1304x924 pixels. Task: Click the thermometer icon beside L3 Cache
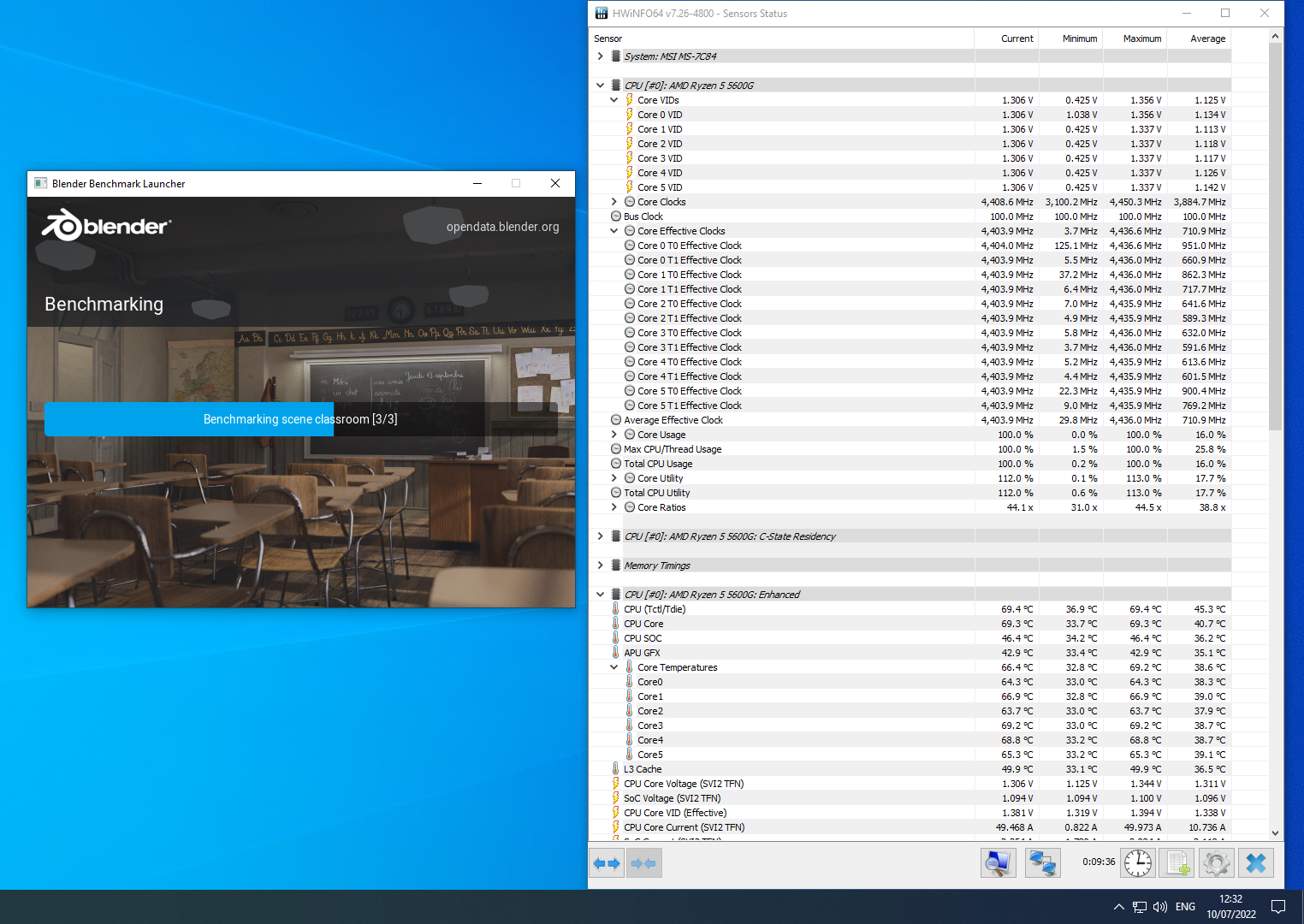[x=615, y=769]
